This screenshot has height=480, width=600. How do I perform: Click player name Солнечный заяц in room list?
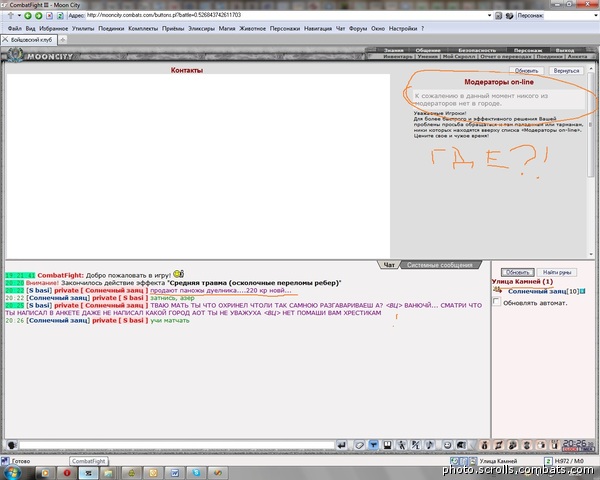pos(537,291)
